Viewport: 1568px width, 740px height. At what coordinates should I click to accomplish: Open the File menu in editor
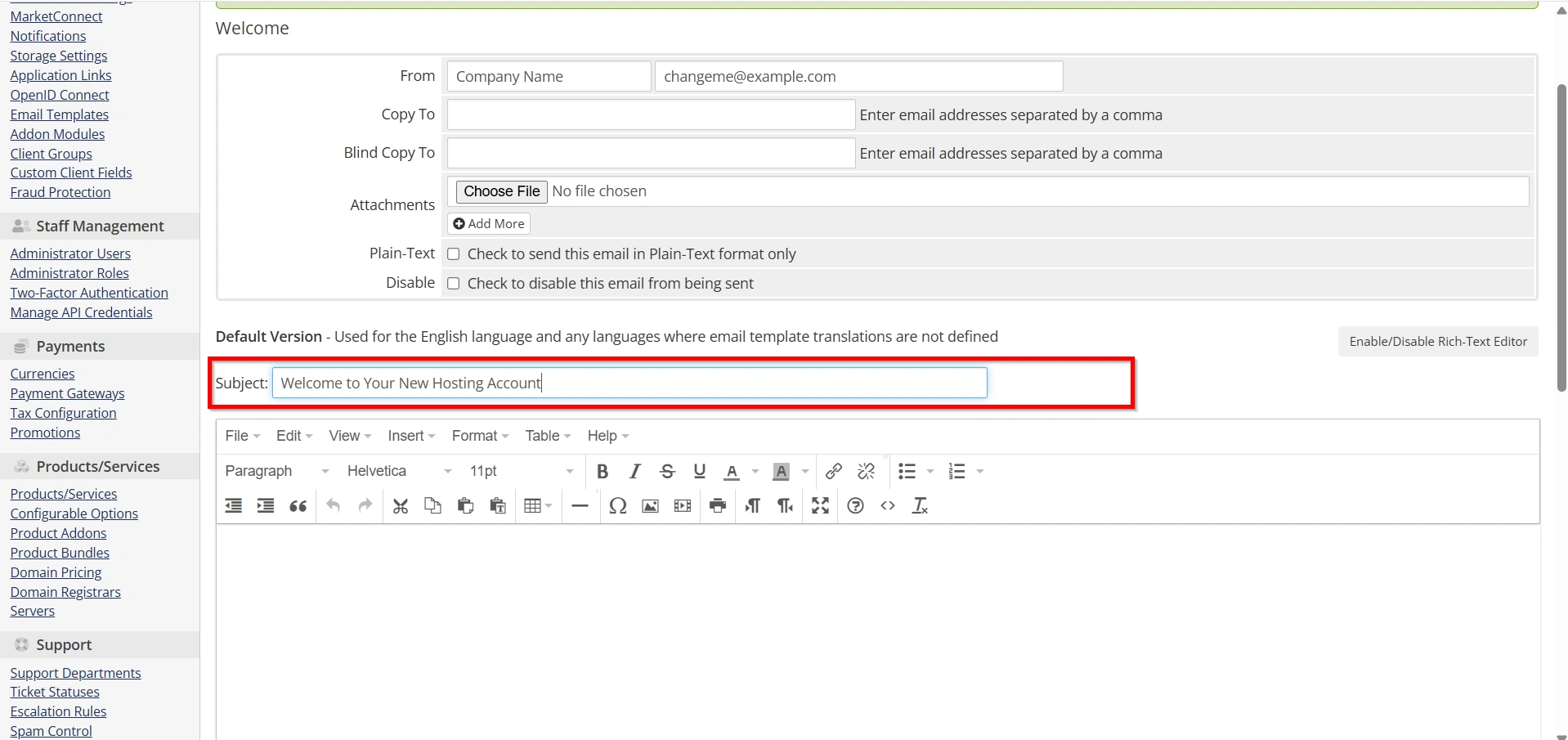(x=243, y=436)
